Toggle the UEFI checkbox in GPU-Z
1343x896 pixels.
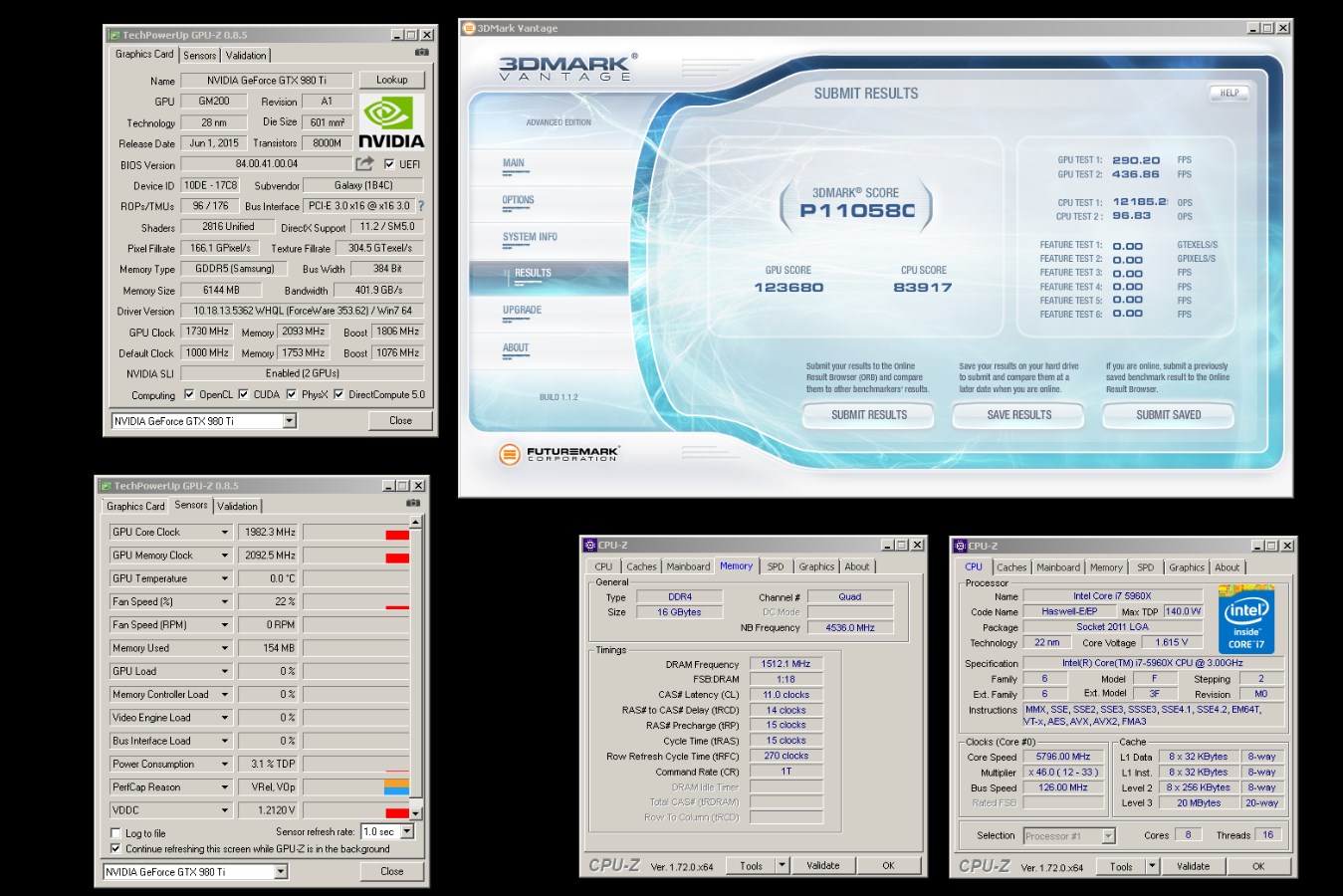[x=389, y=164]
